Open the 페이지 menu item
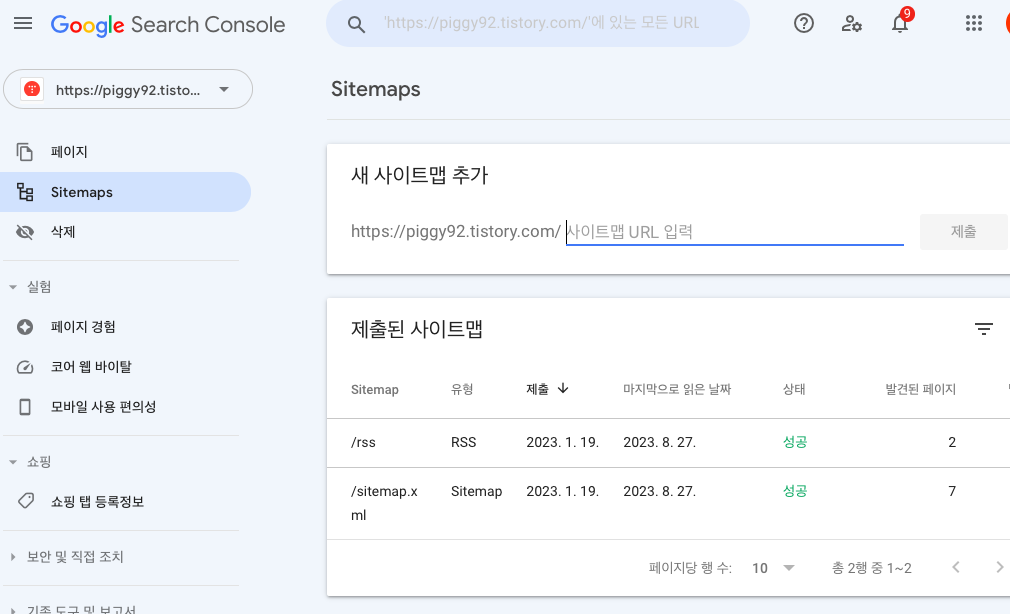 click(x=125, y=152)
